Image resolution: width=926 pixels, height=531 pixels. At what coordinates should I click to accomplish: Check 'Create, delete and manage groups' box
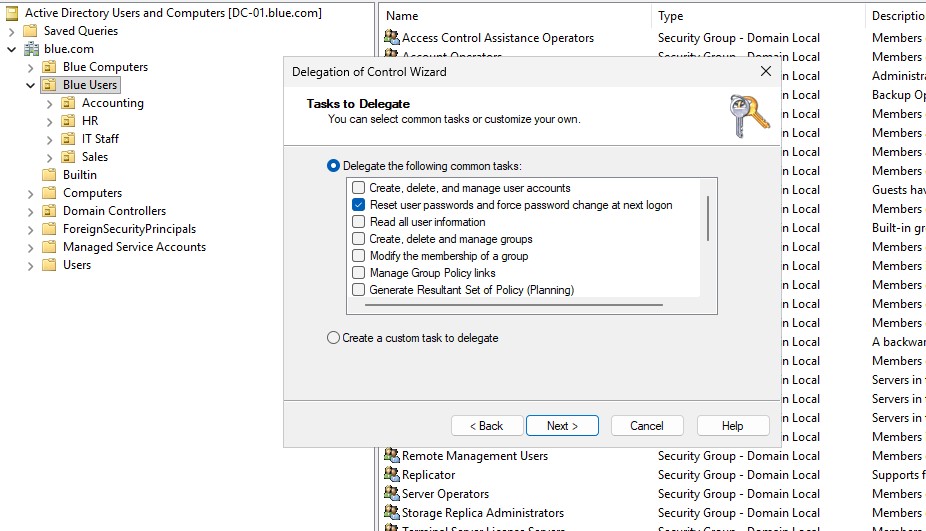(358, 239)
